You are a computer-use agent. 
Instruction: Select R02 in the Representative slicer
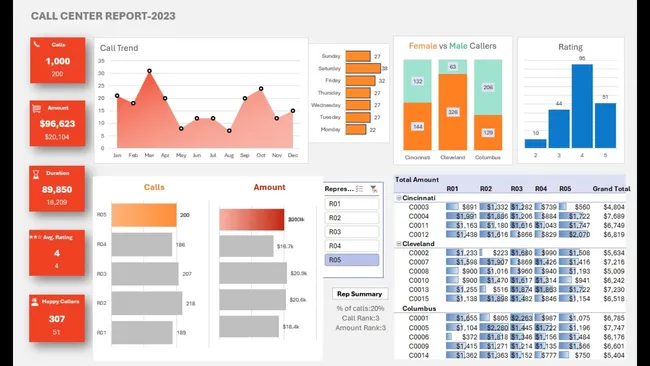click(x=352, y=218)
